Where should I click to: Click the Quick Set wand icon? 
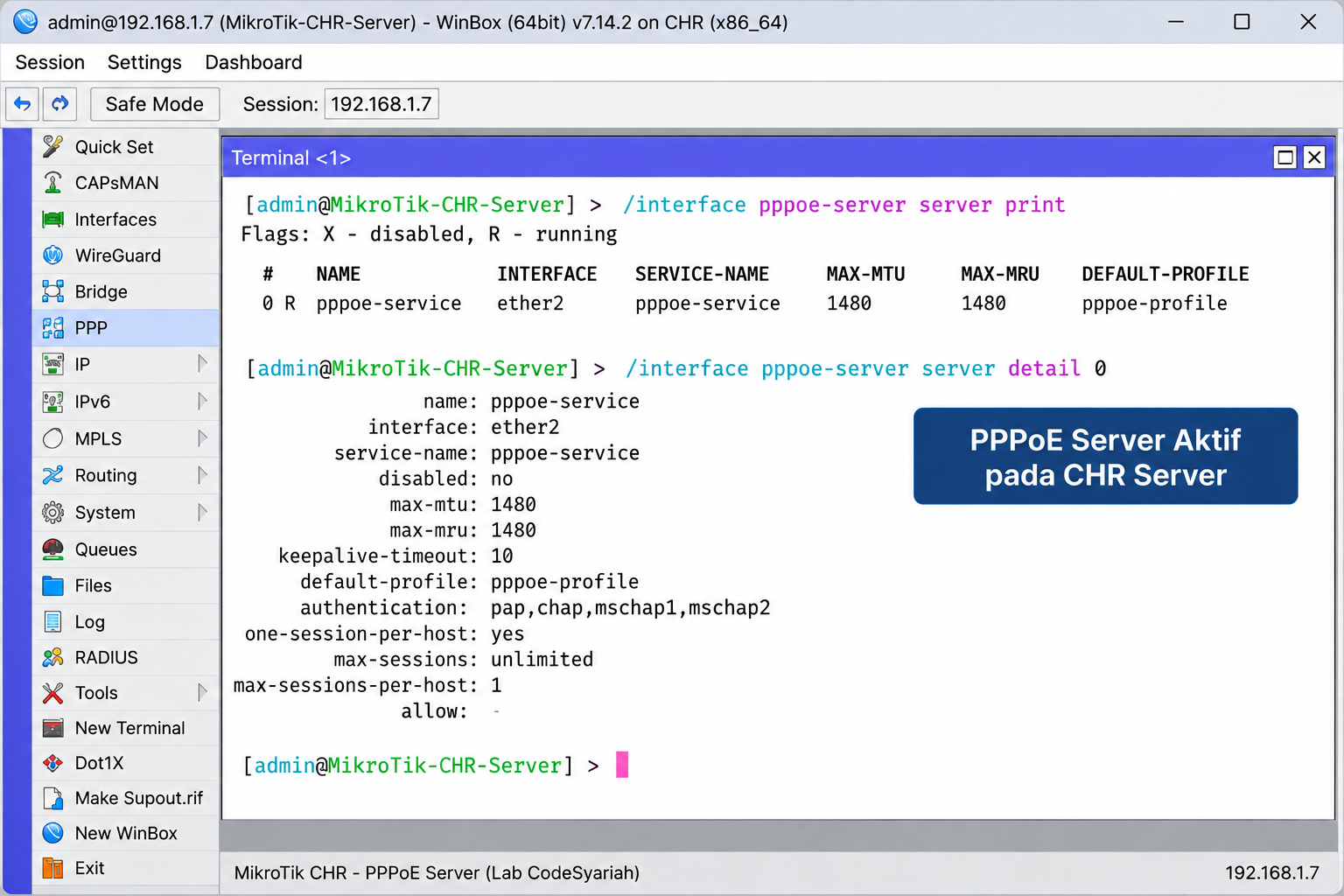coord(52,146)
